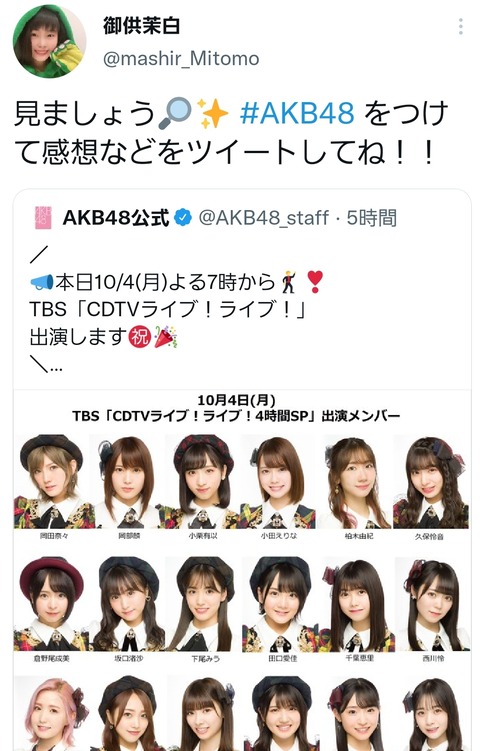Open the poster's green-hood profile avatar

[49, 42]
